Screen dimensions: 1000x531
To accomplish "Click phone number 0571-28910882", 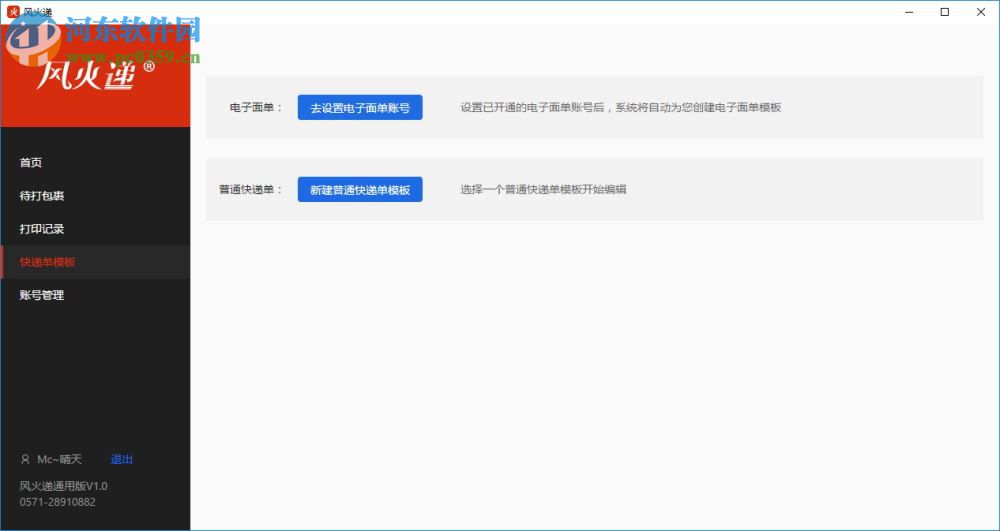I will (57, 502).
